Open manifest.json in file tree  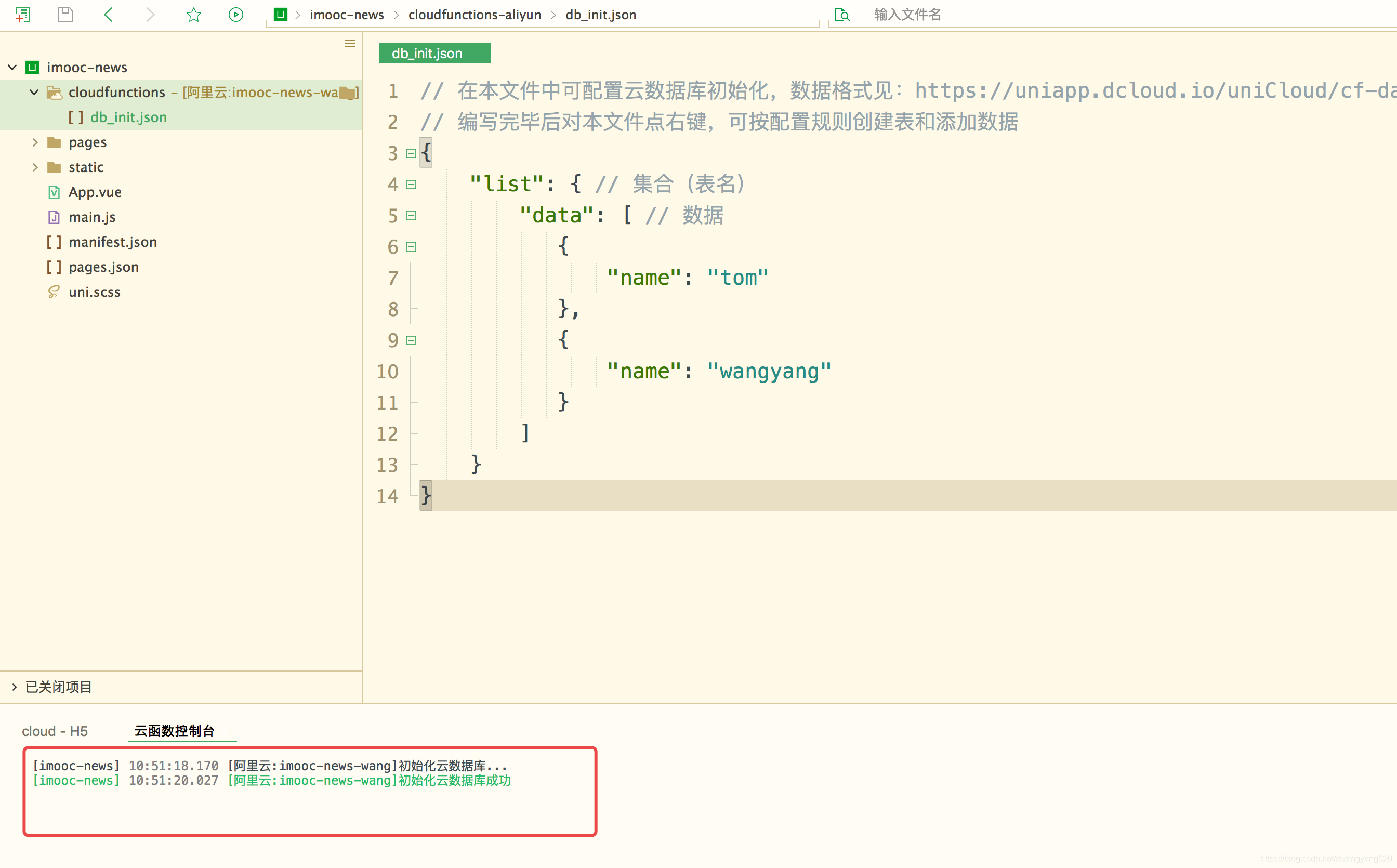point(112,242)
